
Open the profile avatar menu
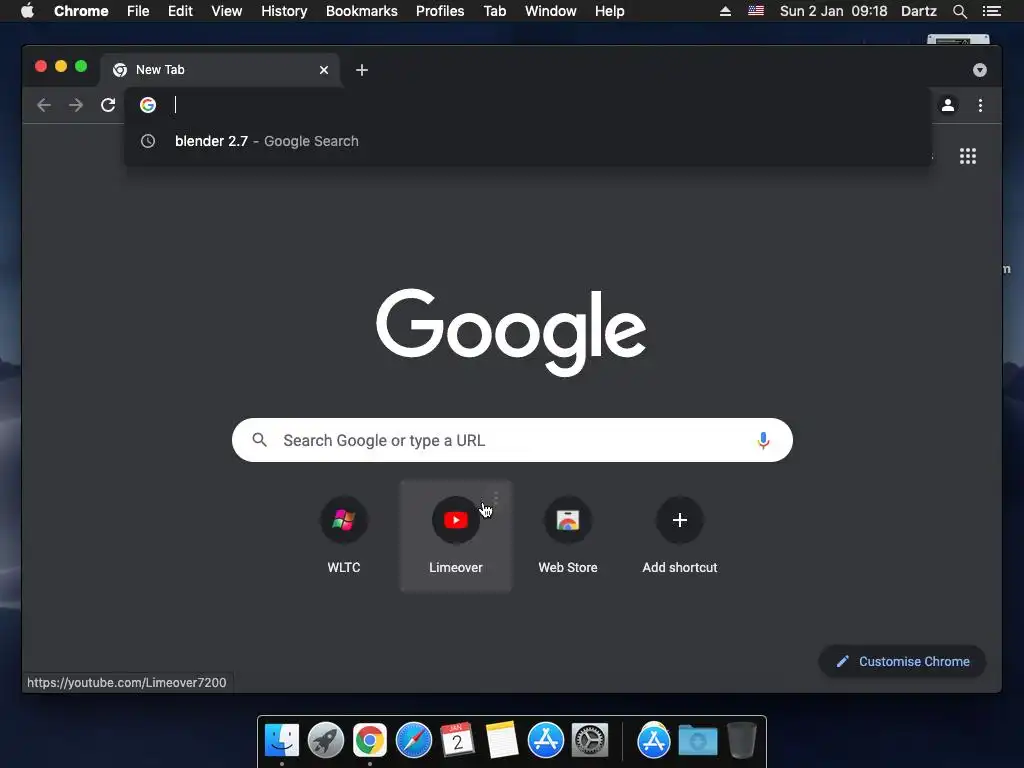(x=948, y=105)
